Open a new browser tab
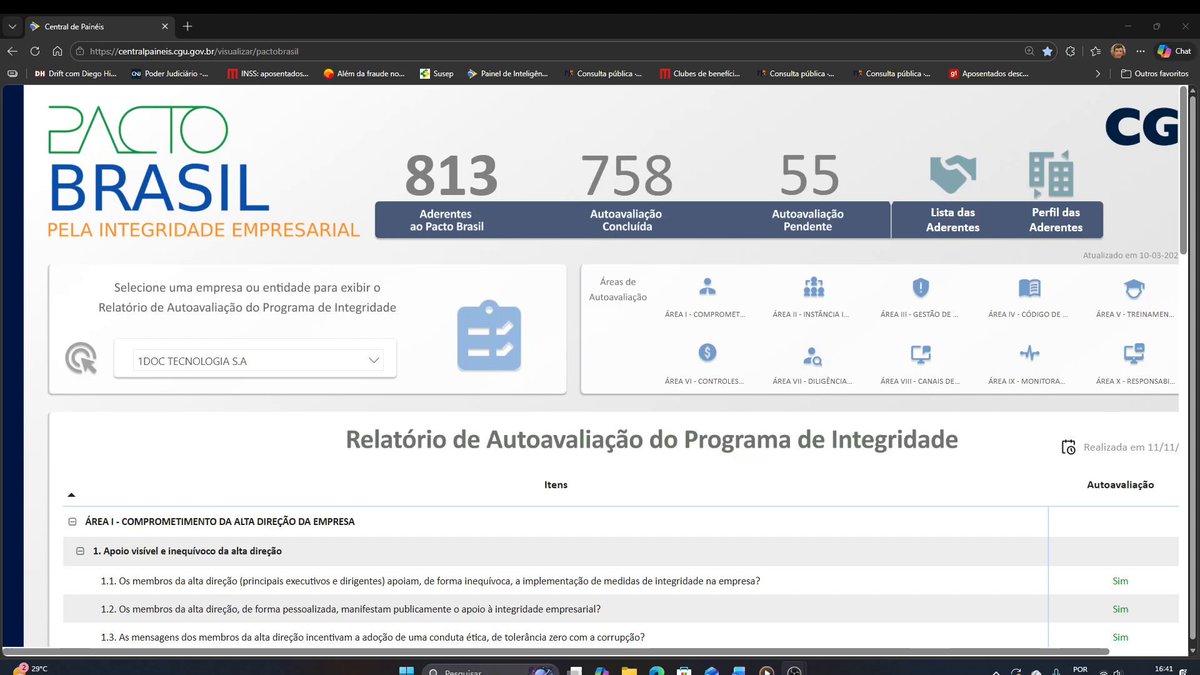 pyautogui.click(x=187, y=25)
